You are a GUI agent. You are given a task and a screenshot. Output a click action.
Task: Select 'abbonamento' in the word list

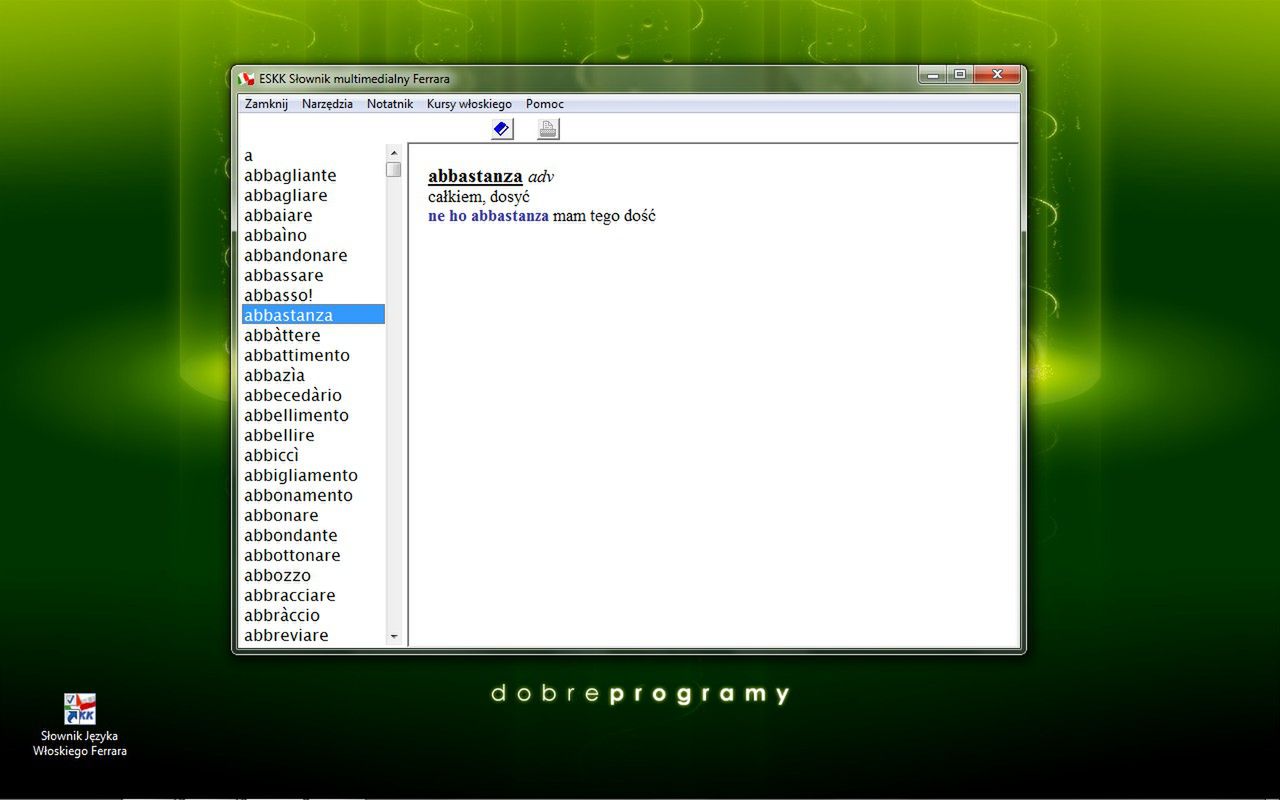(x=313, y=495)
